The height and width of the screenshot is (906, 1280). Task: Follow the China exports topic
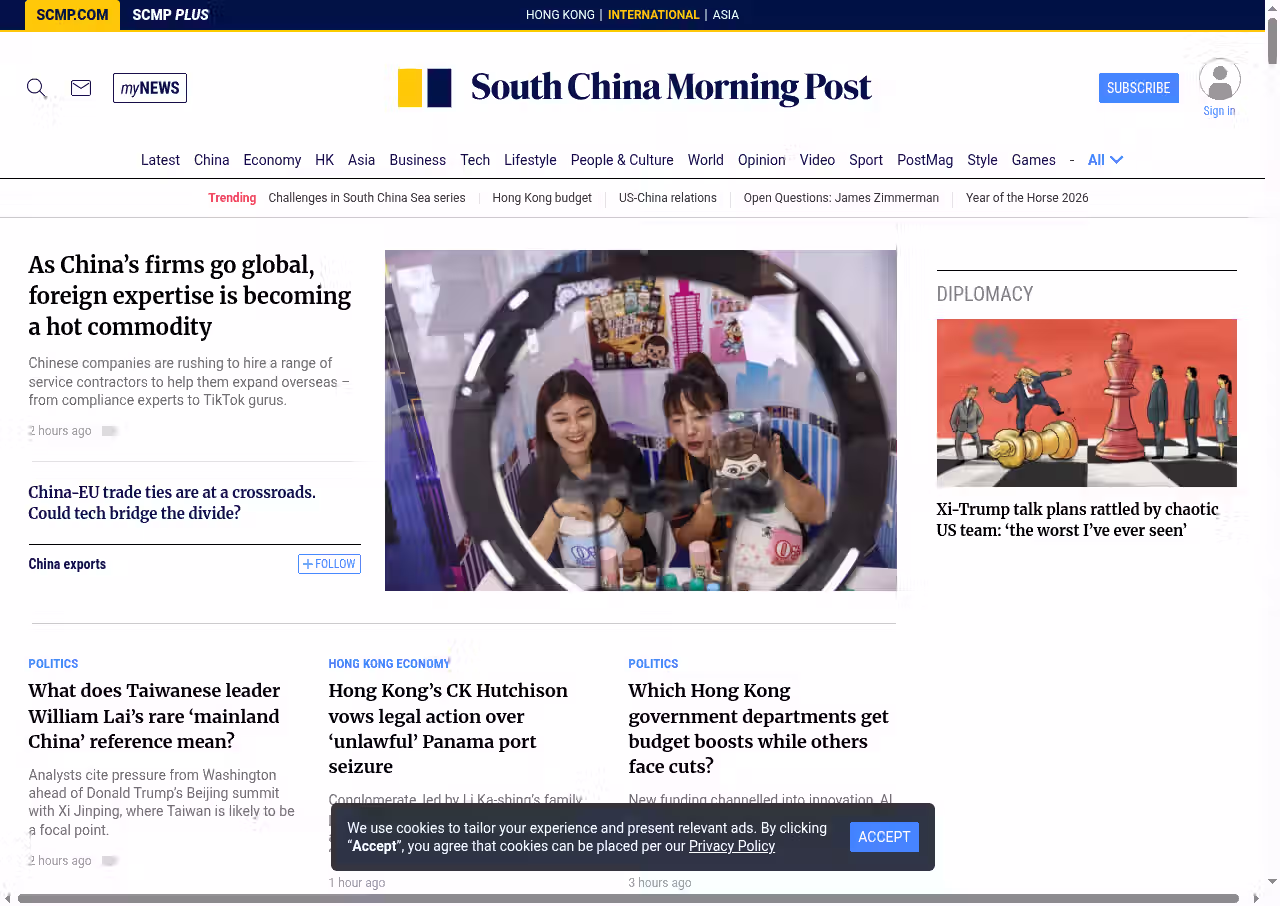(x=329, y=564)
